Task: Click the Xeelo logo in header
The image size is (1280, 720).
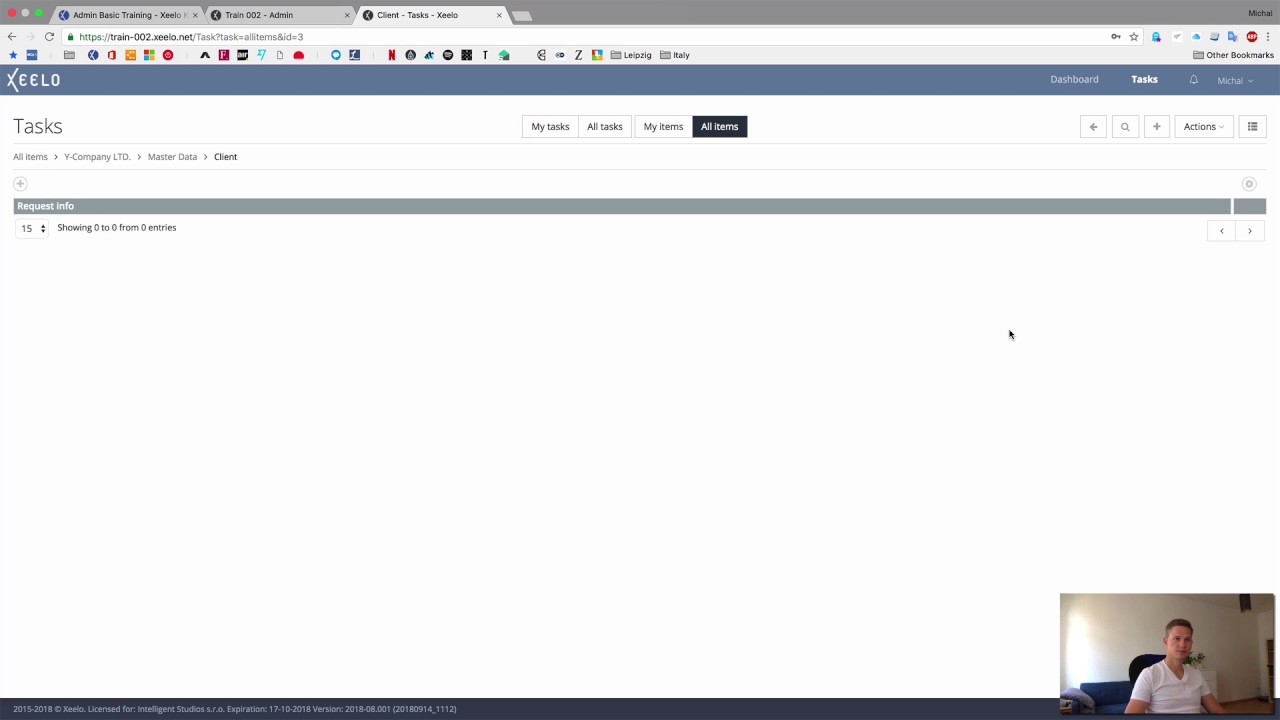Action: pyautogui.click(x=33, y=80)
